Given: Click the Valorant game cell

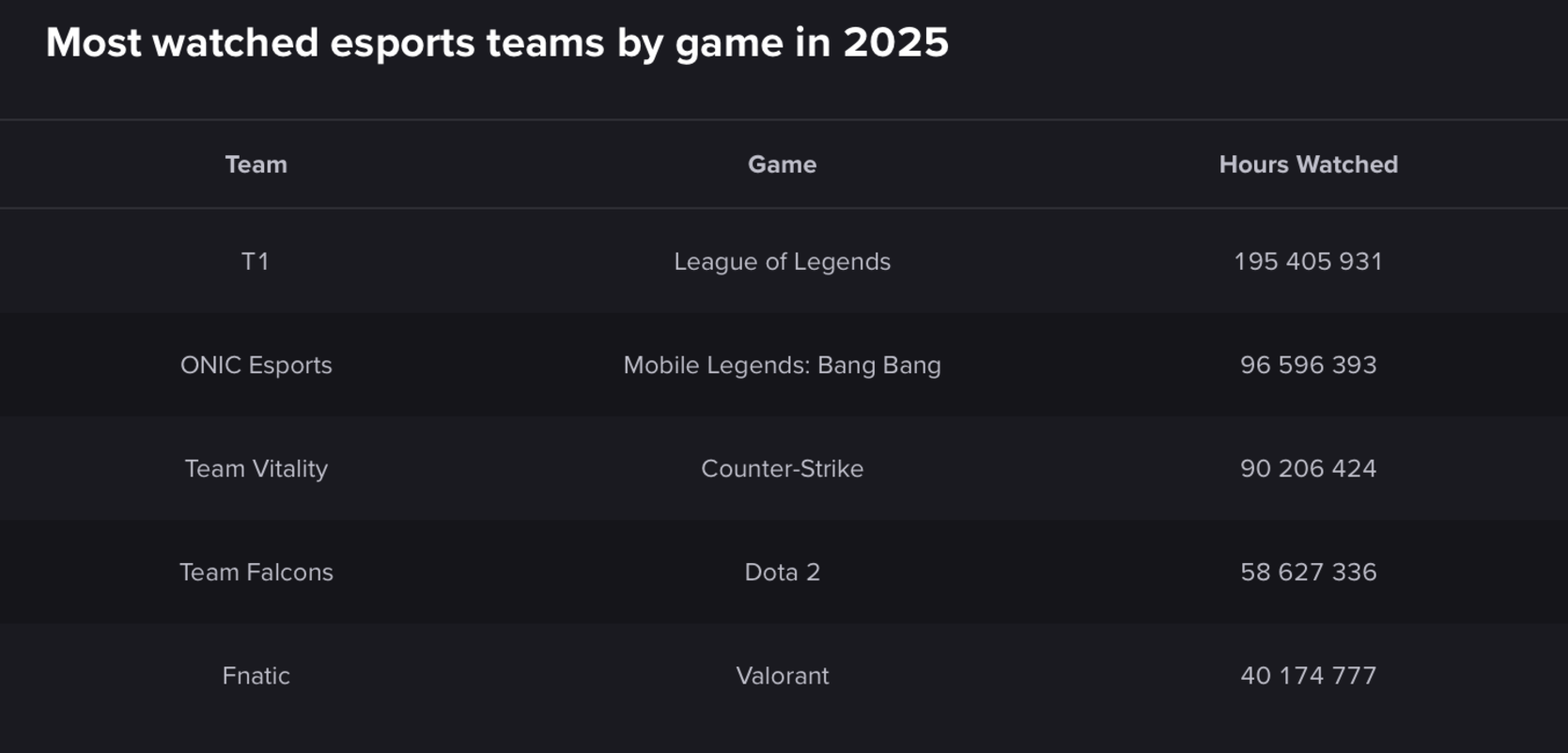Looking at the screenshot, I should 782,675.
